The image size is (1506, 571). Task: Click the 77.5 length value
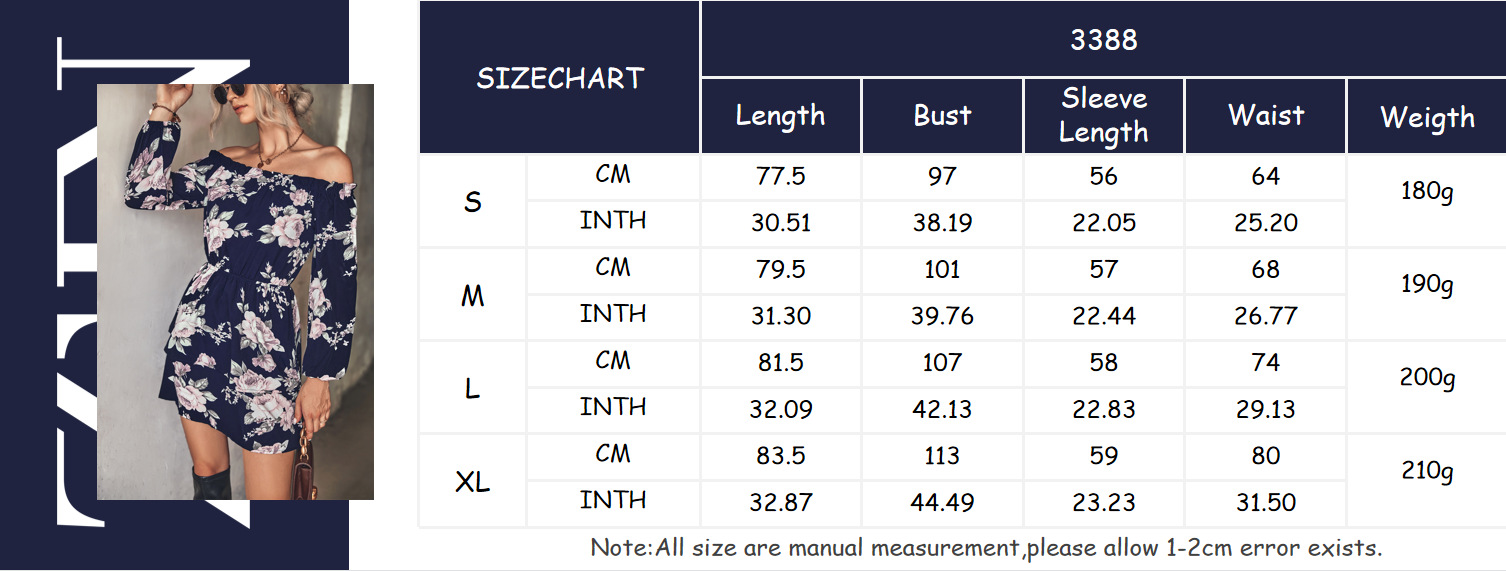click(x=781, y=177)
